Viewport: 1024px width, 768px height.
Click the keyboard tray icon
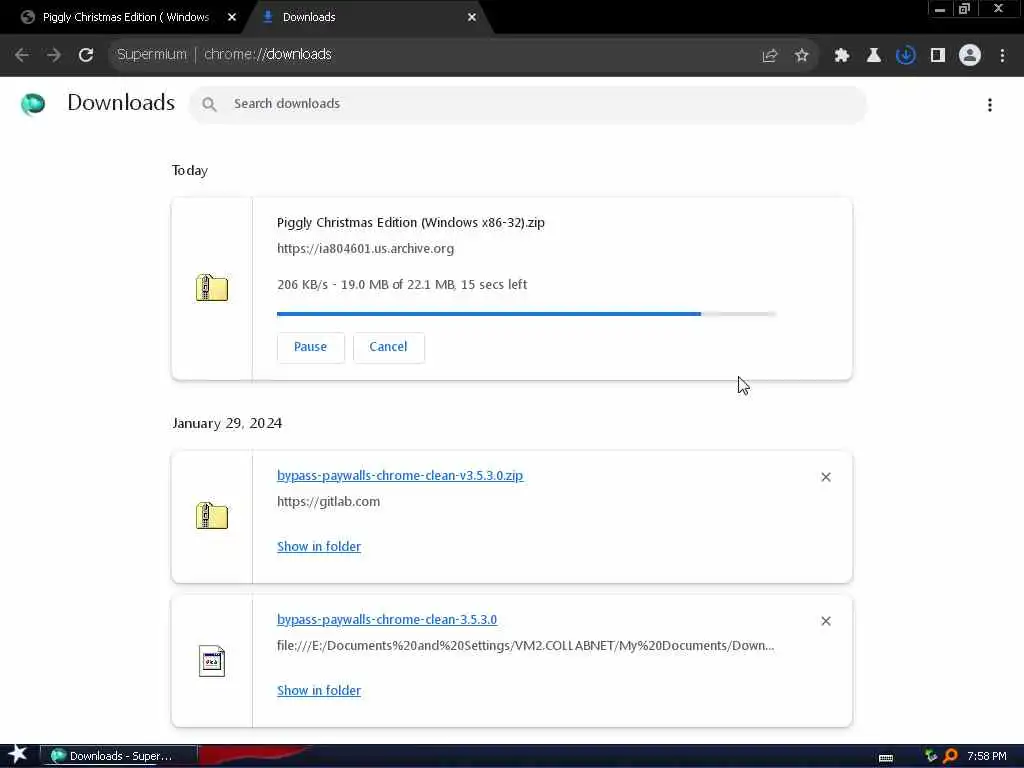tap(886, 758)
